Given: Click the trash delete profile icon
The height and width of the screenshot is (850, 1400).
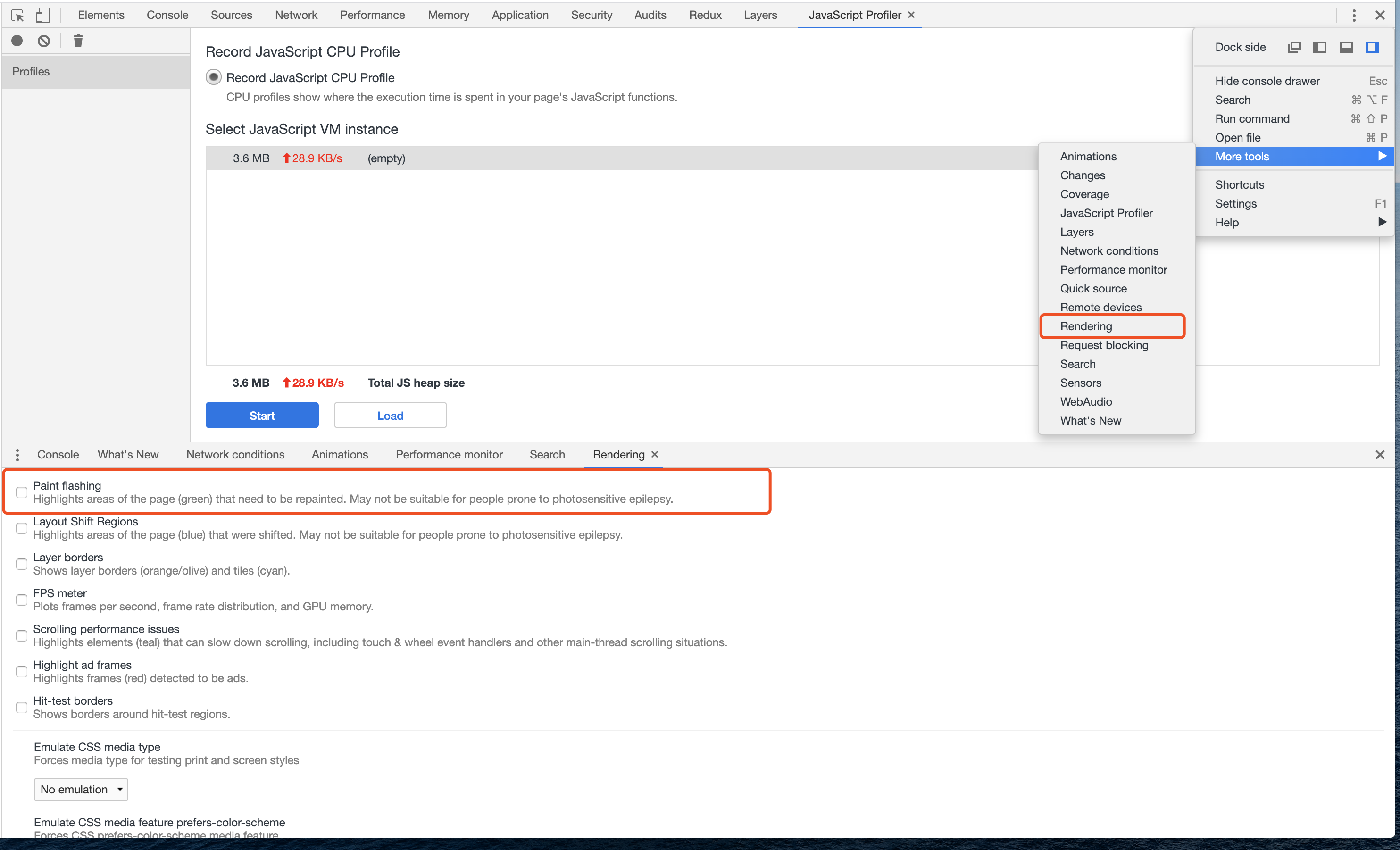Looking at the screenshot, I should pyautogui.click(x=78, y=41).
